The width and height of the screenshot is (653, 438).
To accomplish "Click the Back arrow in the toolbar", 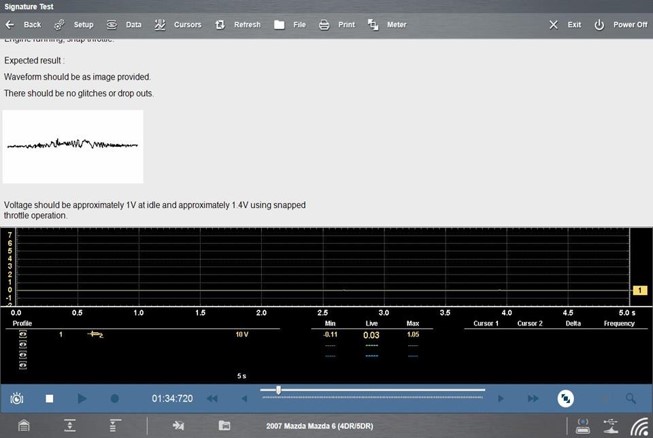I will click(24, 24).
